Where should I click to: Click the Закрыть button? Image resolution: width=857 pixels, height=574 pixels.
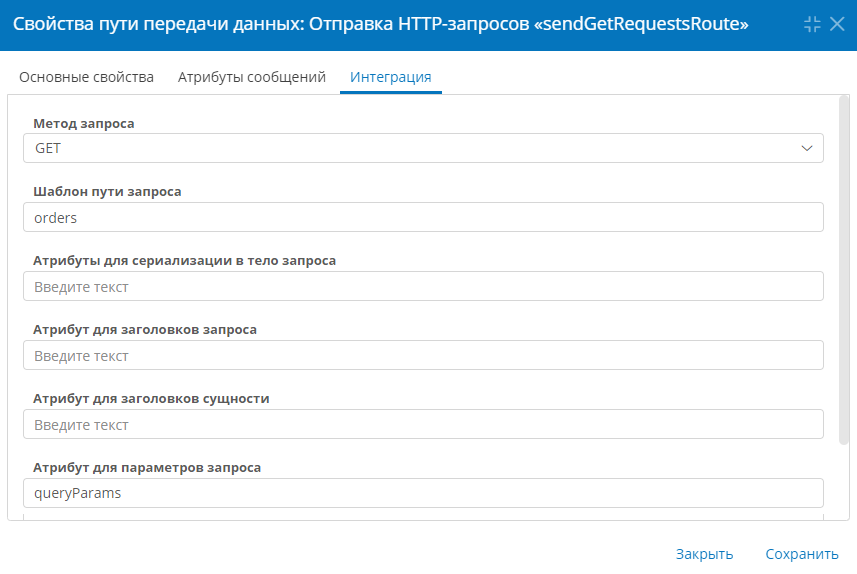pos(705,554)
